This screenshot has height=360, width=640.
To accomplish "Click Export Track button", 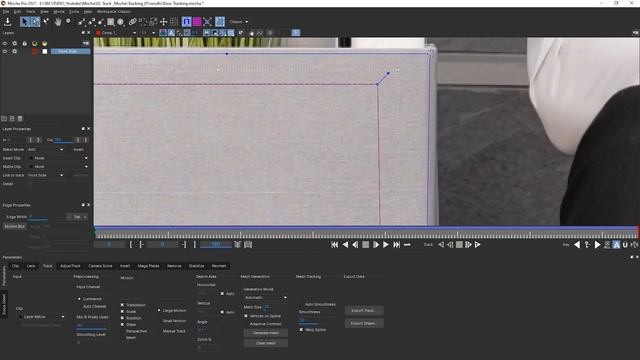I will pos(364,310).
